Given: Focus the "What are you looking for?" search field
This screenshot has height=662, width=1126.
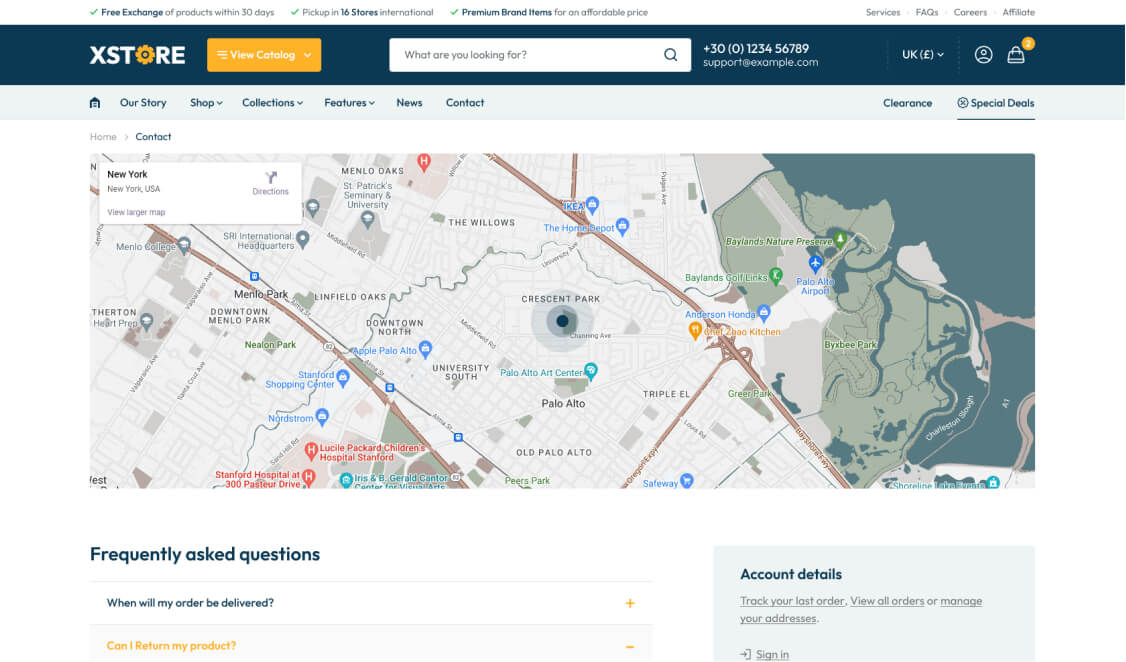Looking at the screenshot, I should pos(525,55).
